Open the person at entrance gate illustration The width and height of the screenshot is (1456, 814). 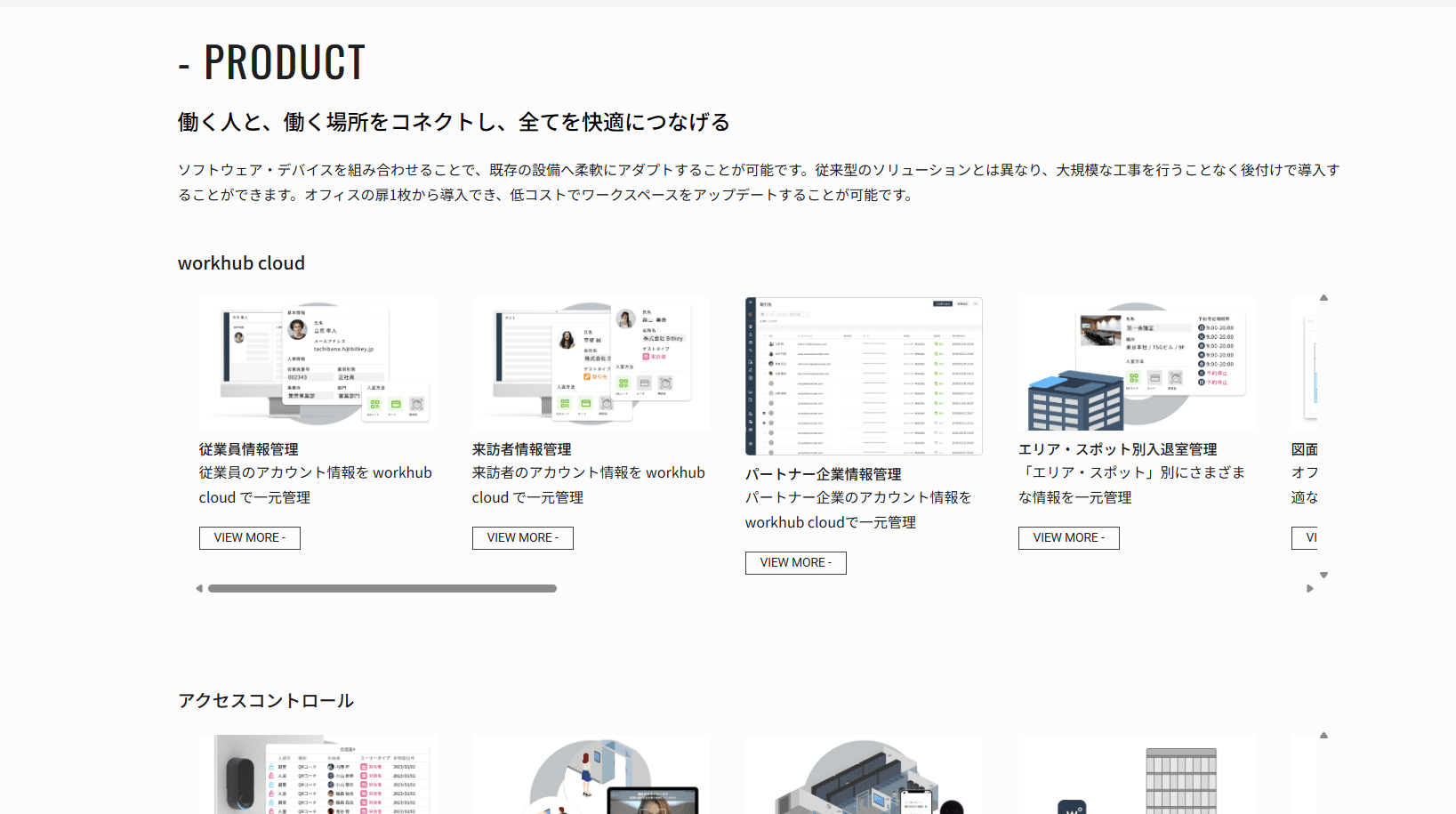point(591,774)
